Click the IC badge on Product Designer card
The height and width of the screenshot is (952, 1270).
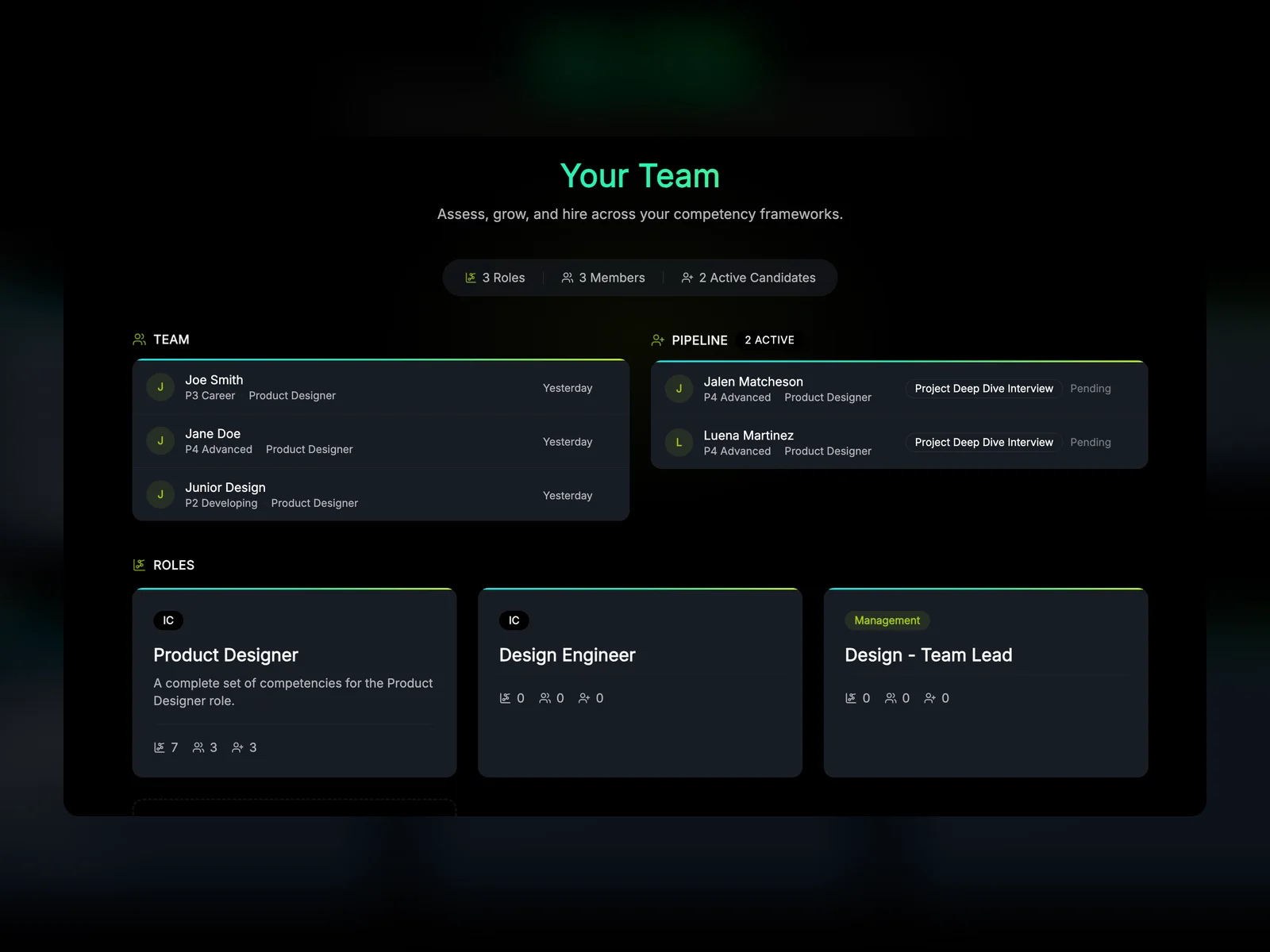[168, 620]
